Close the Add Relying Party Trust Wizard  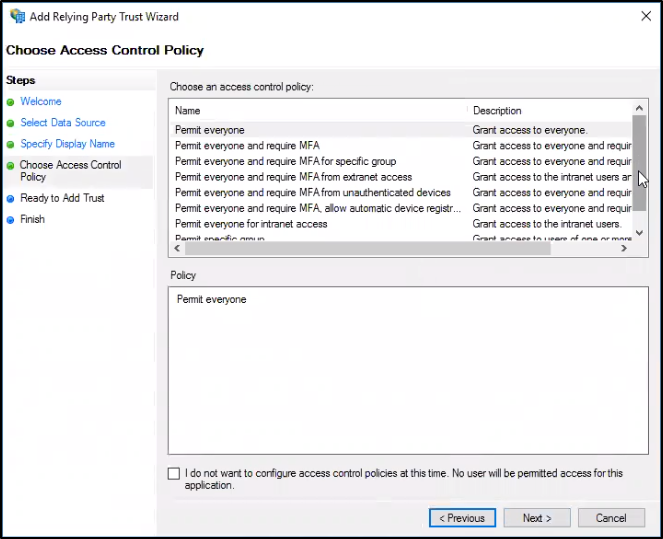(x=646, y=16)
